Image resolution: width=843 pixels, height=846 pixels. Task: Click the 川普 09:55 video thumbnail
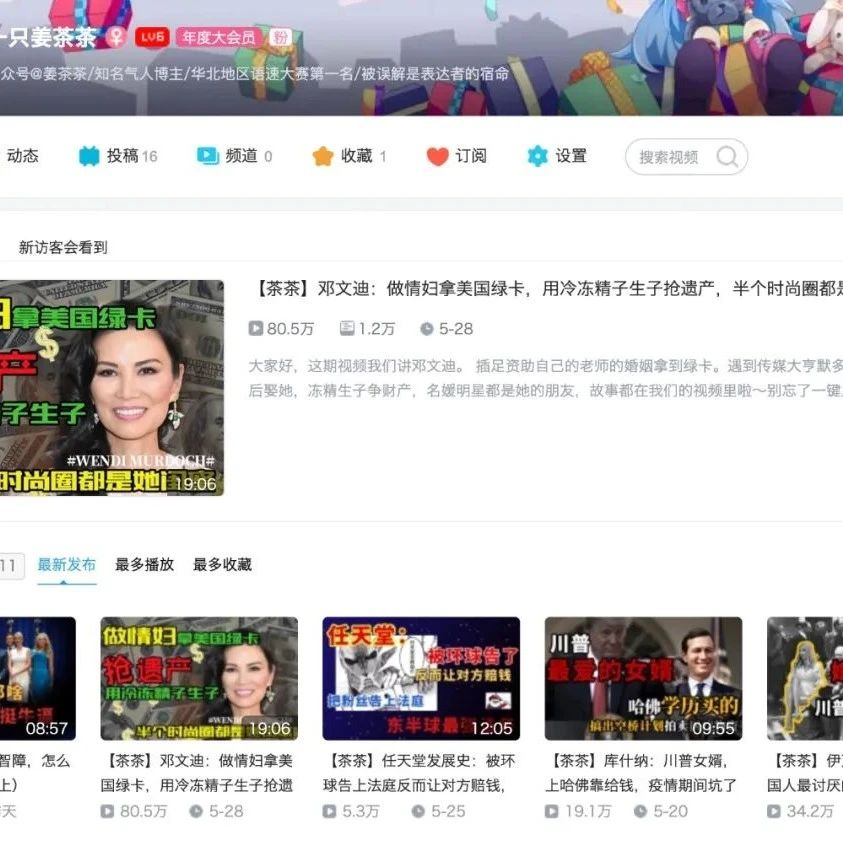[x=644, y=679]
